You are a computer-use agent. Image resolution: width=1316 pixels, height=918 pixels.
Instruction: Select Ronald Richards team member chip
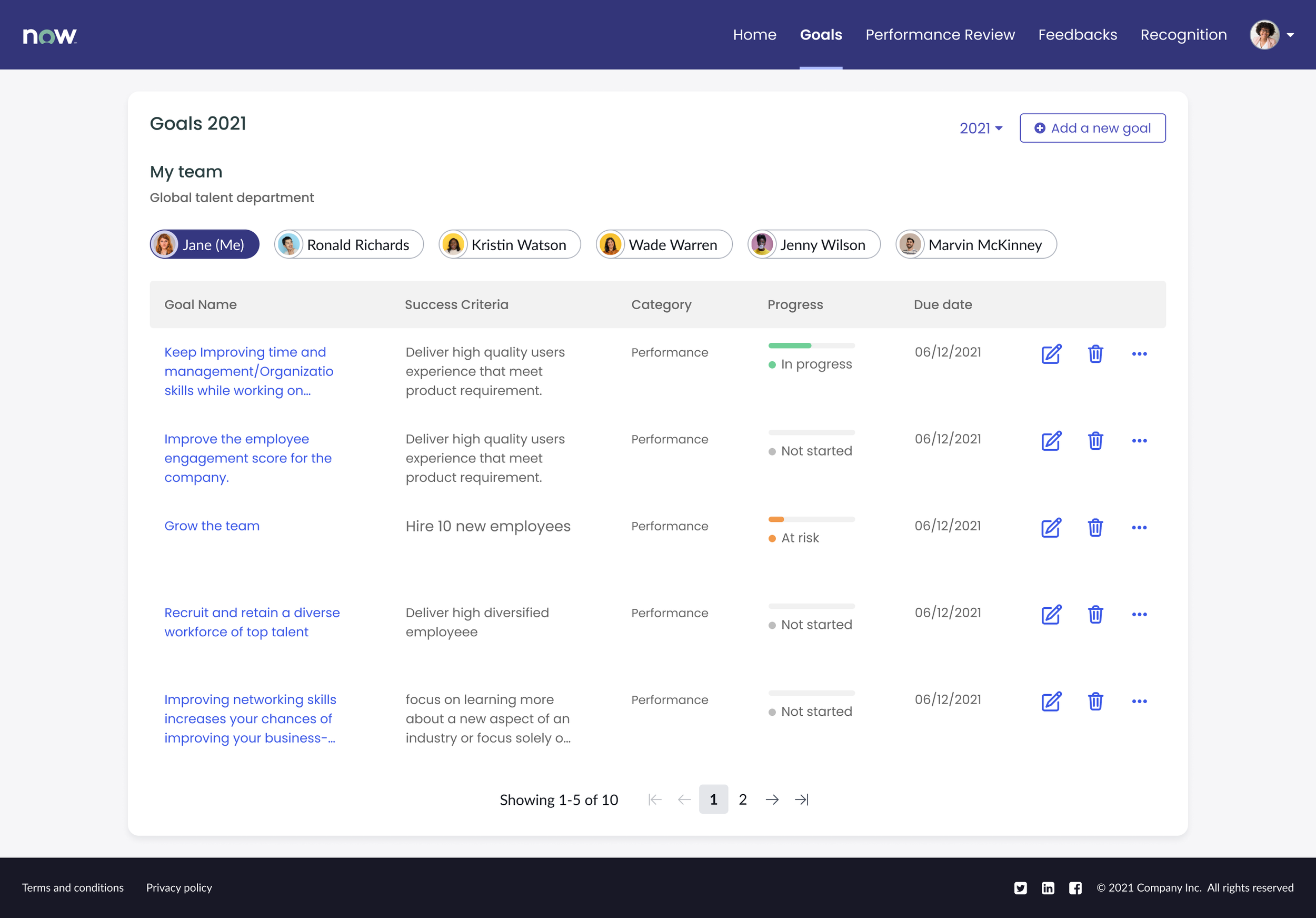[348, 245]
